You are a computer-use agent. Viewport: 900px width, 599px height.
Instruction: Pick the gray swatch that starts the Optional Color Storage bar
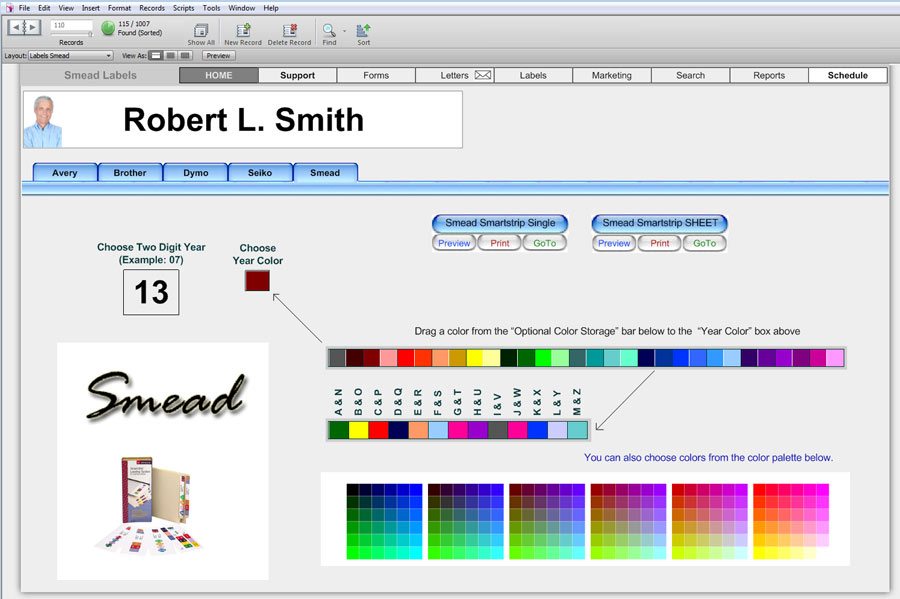338,358
